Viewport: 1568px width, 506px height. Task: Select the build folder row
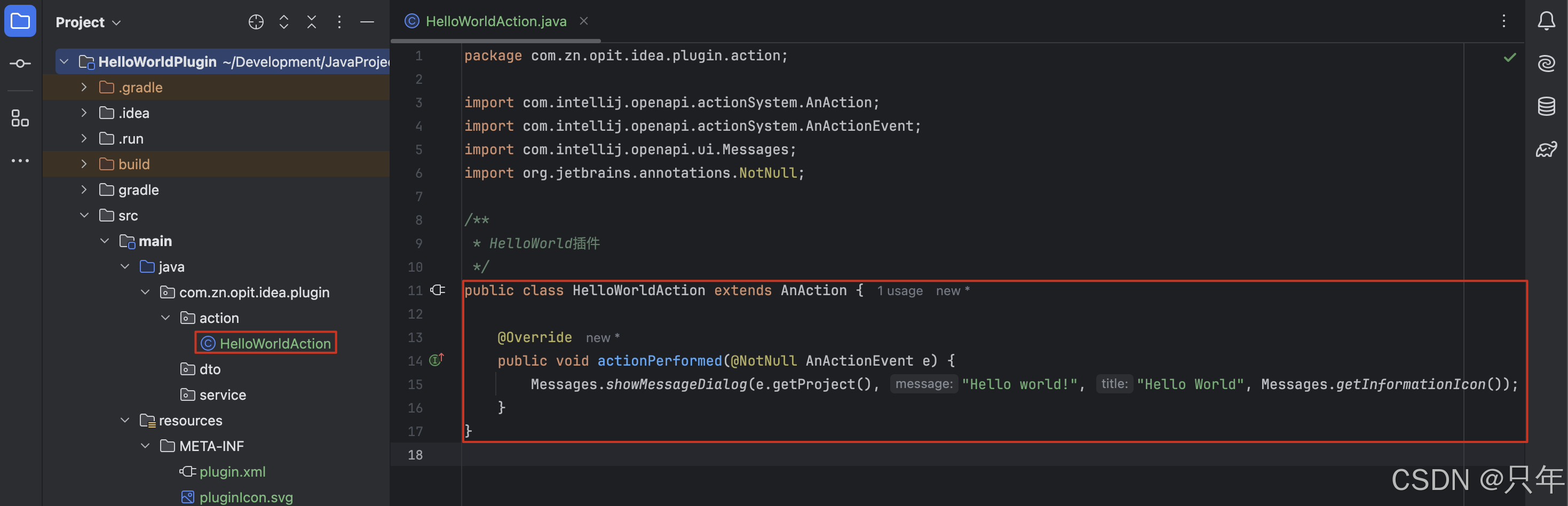tap(217, 164)
